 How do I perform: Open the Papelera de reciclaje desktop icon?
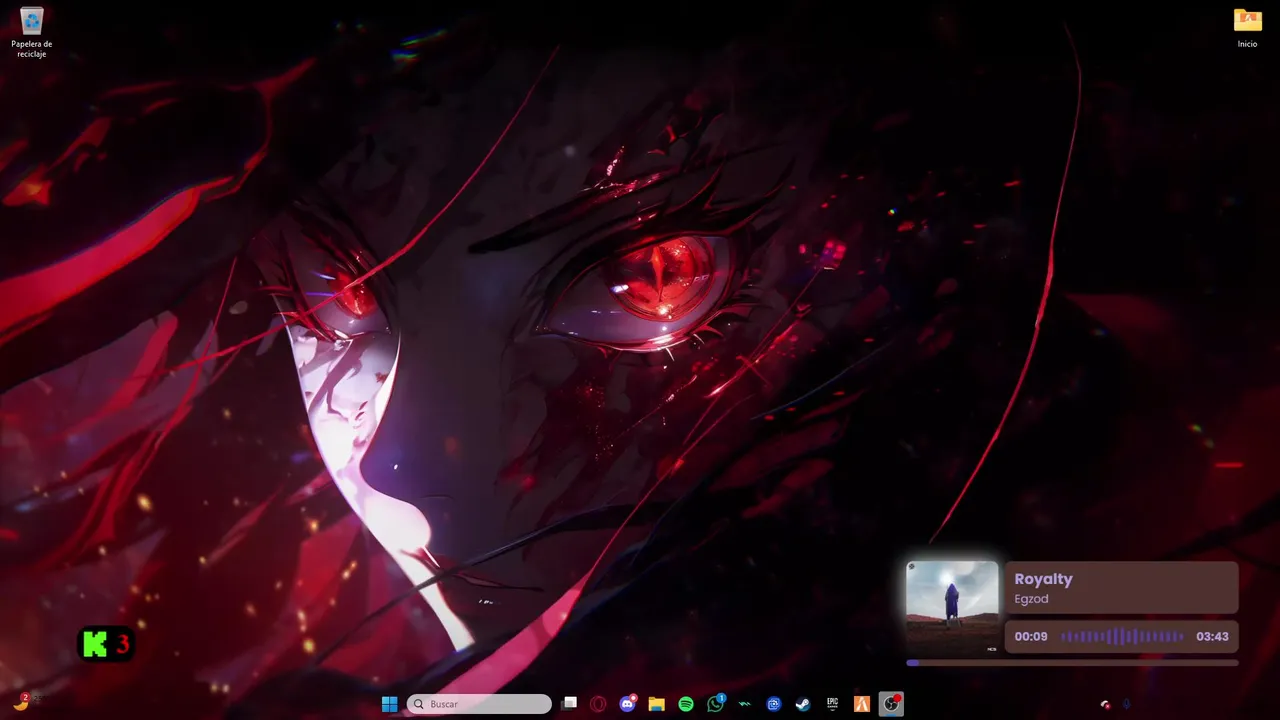[x=31, y=31]
